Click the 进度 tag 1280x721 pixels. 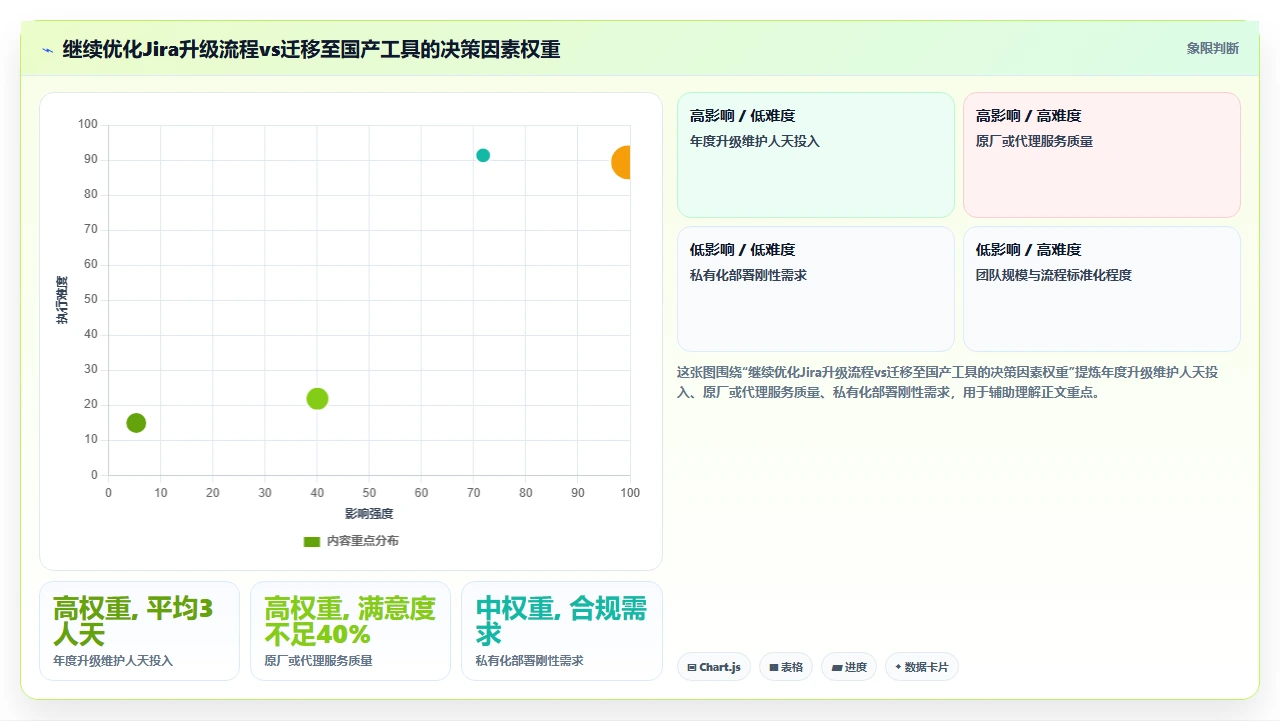(849, 667)
